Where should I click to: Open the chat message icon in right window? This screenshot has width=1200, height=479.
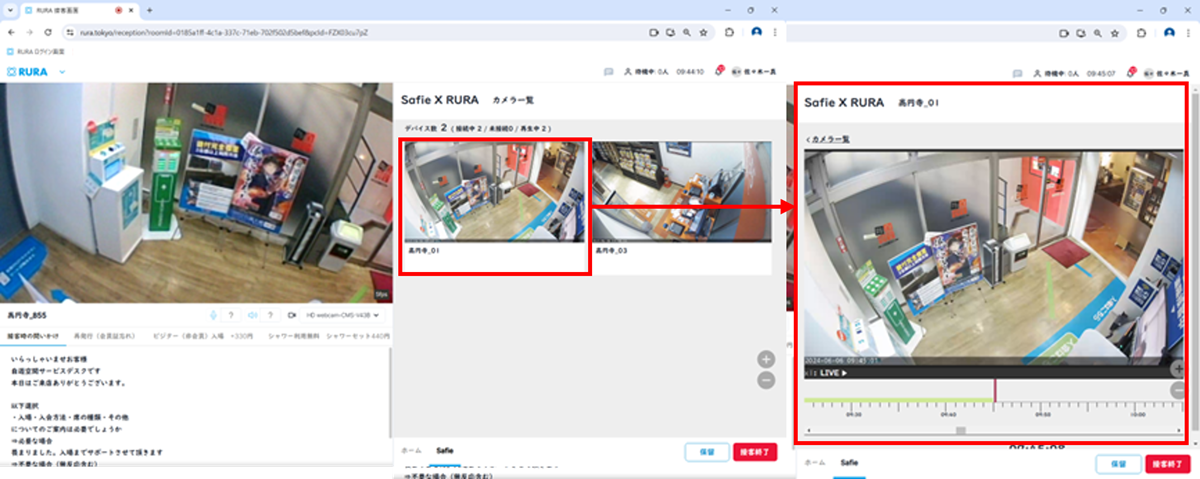tap(1017, 72)
